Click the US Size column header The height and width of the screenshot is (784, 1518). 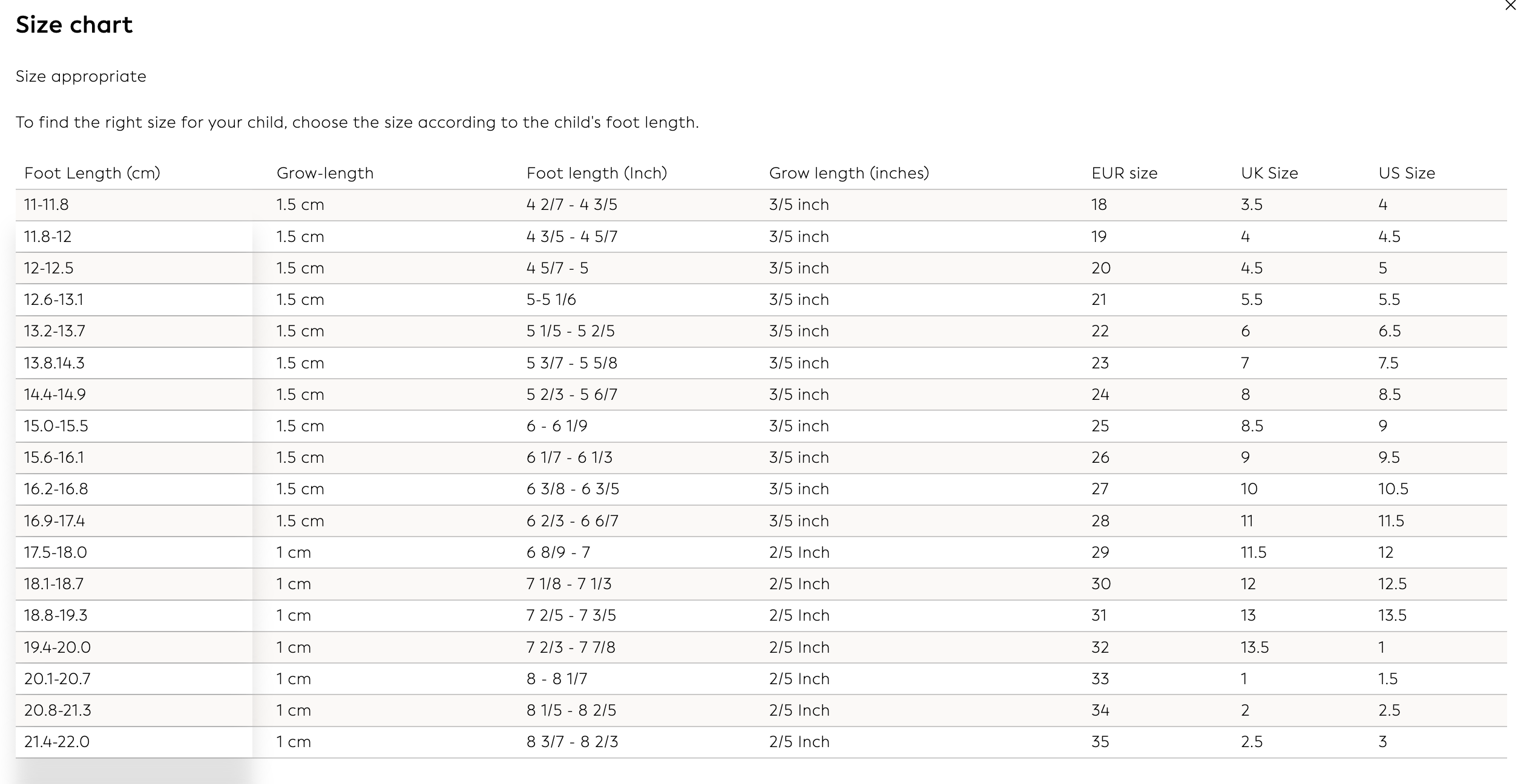[1407, 173]
